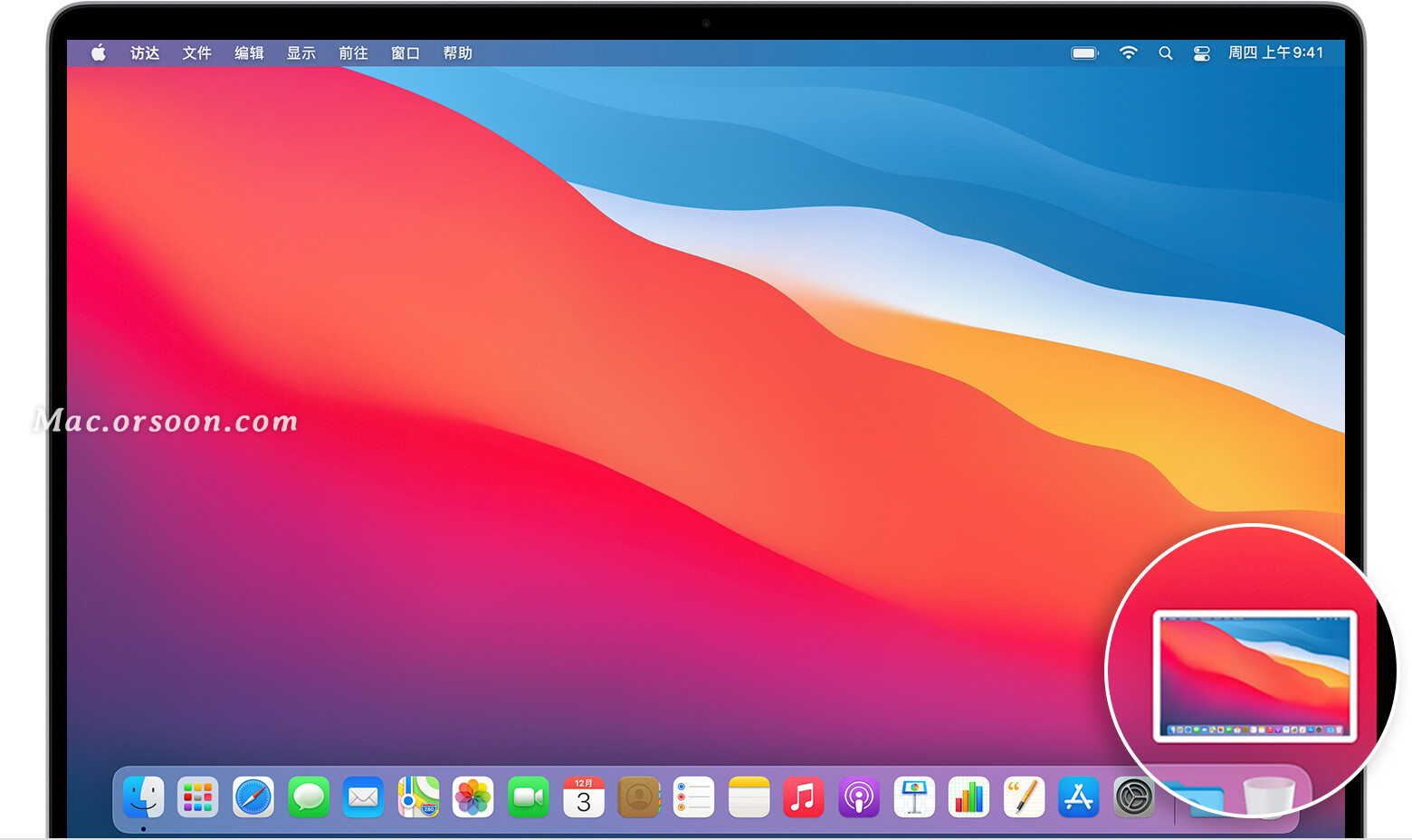The width and height of the screenshot is (1412, 840).
Task: Open Messages from the Dock
Action: (309, 797)
